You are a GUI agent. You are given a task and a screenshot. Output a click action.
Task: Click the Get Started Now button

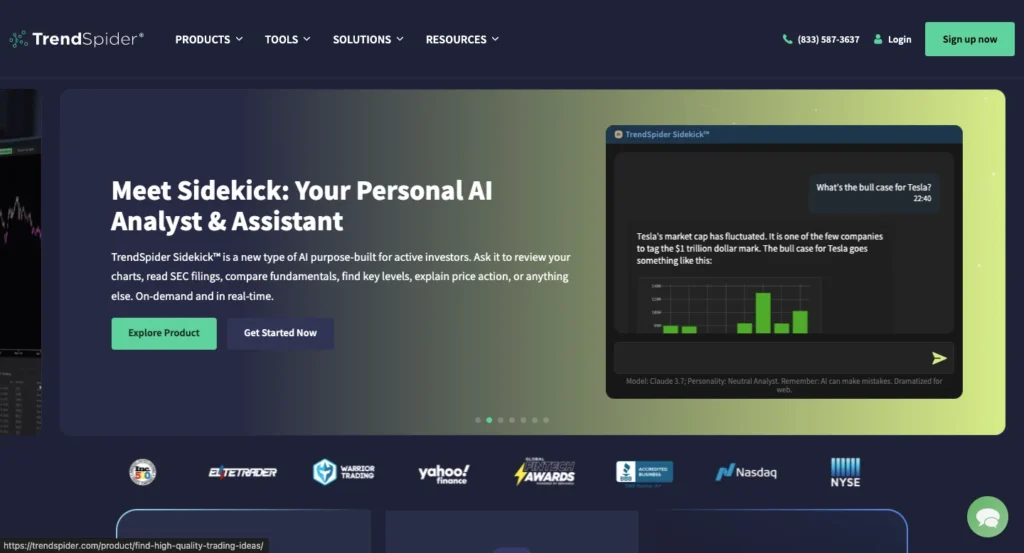pos(280,333)
